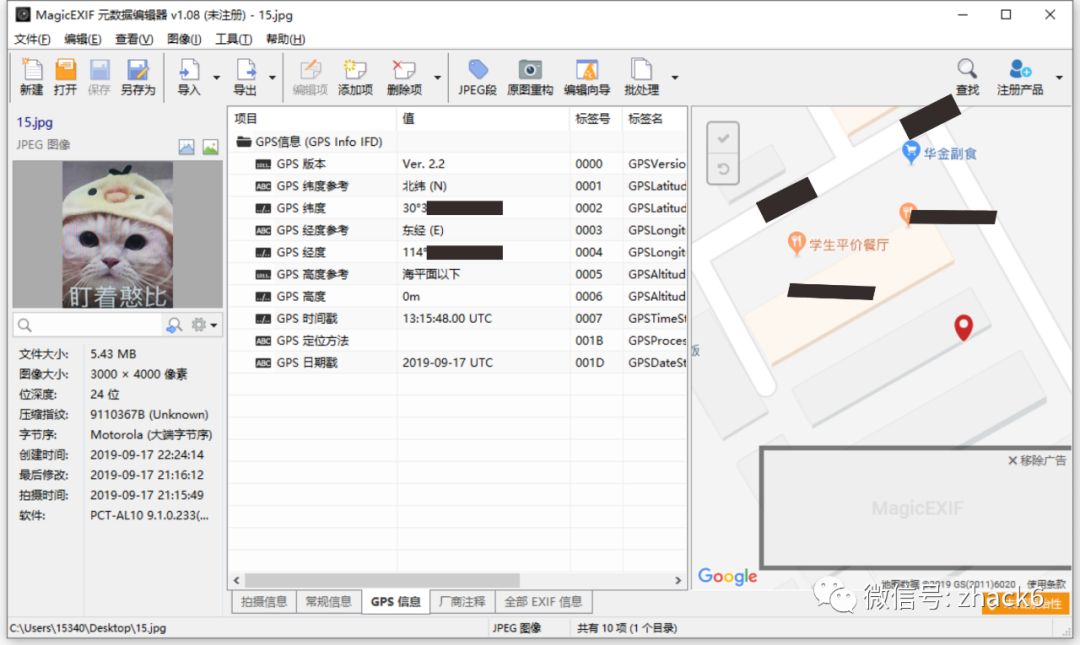Click the green image view icon beside JPEG 图像
Image resolution: width=1080 pixels, height=645 pixels.
click(210, 147)
